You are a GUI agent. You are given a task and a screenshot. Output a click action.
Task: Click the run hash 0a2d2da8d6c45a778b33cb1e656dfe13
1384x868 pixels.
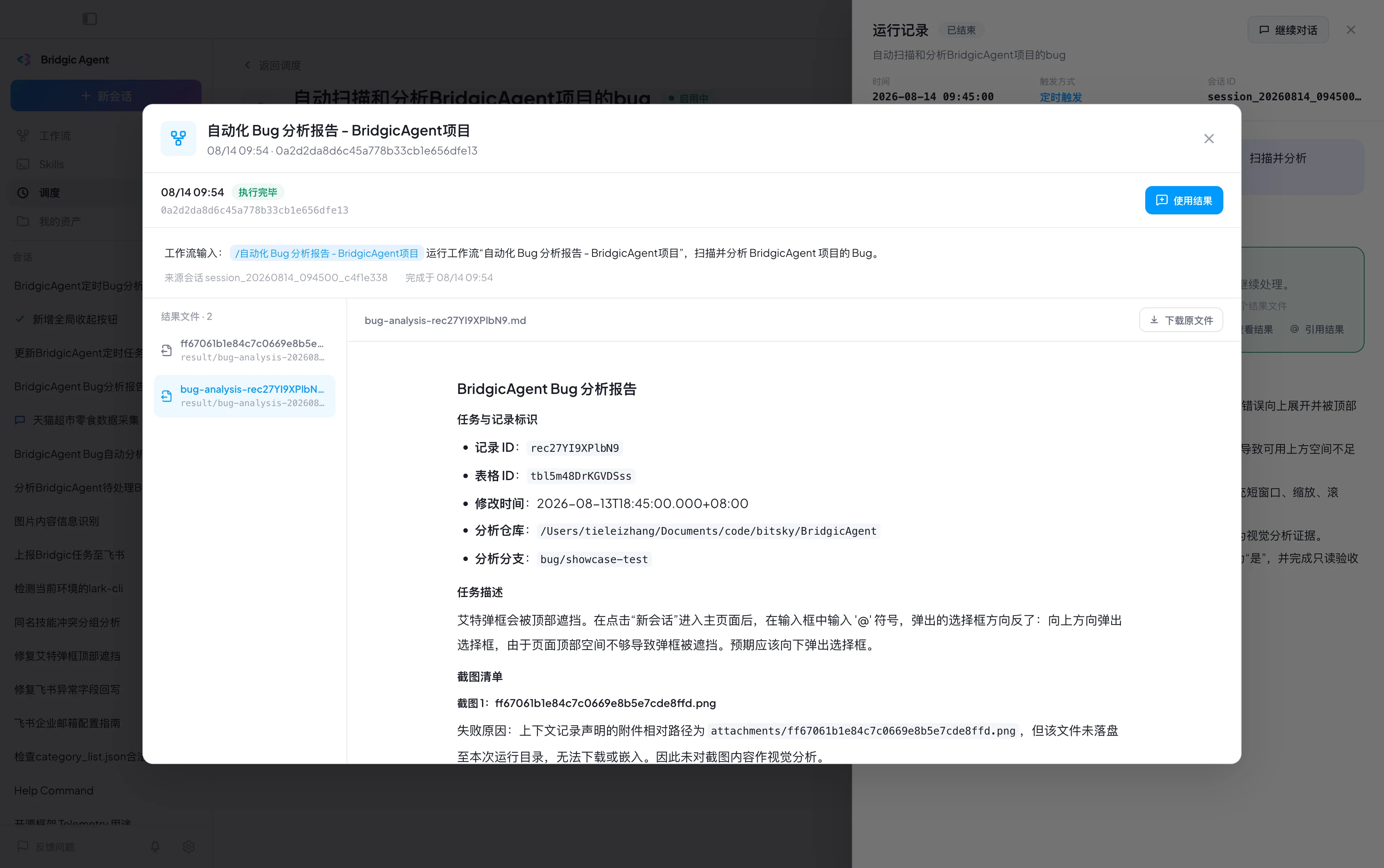click(255, 210)
